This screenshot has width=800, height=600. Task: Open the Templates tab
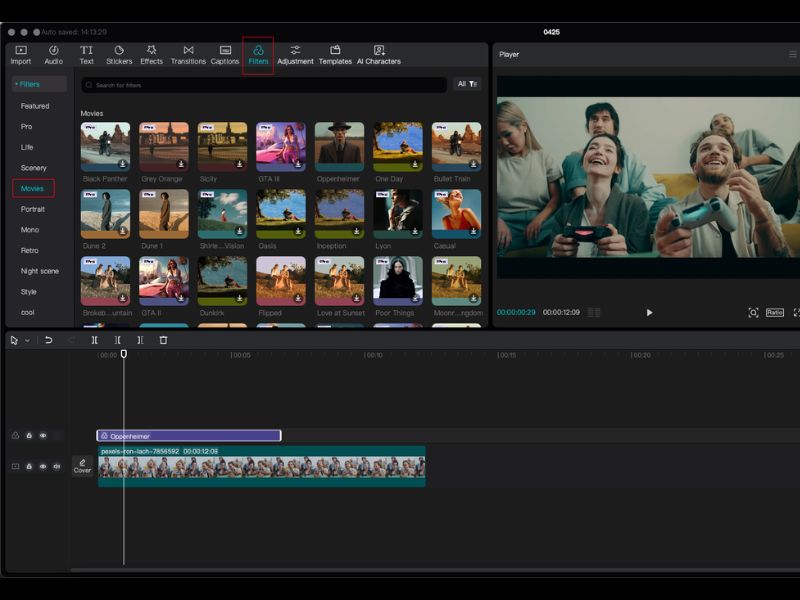[x=335, y=55]
